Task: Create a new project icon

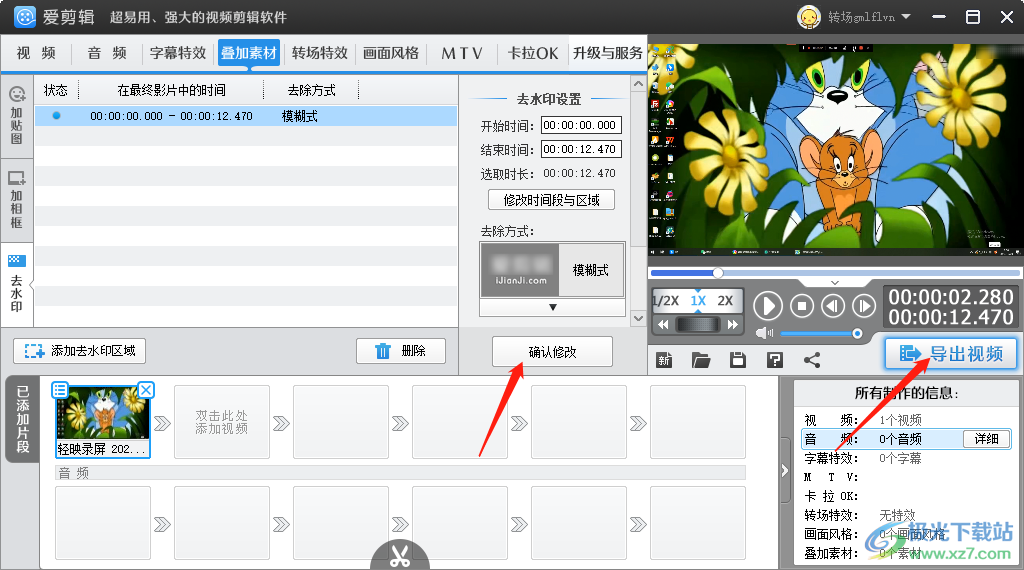Action: click(664, 360)
